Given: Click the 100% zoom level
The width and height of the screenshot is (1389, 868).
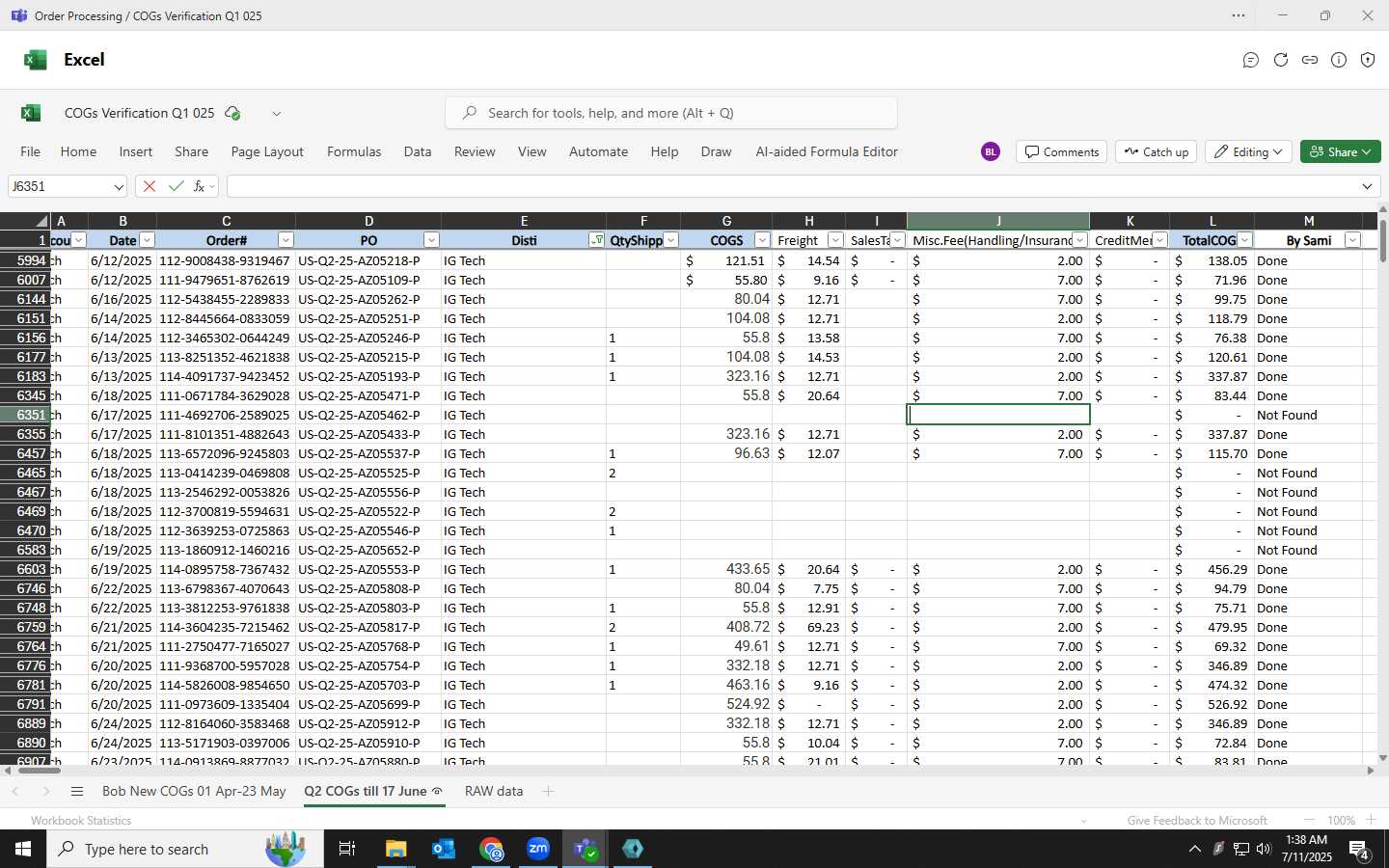Looking at the screenshot, I should click(1341, 821).
